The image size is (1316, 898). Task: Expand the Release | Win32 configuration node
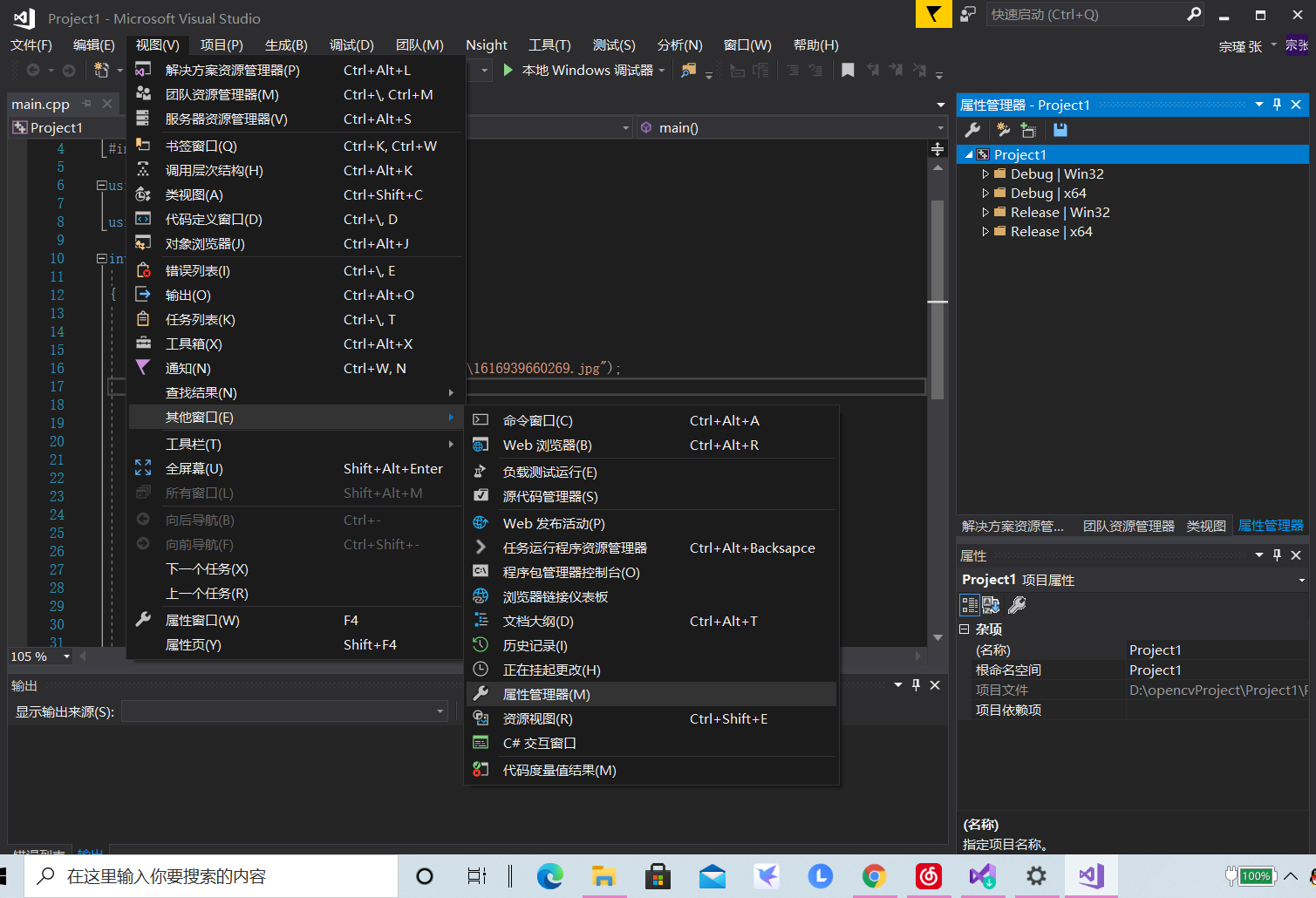tap(985, 213)
